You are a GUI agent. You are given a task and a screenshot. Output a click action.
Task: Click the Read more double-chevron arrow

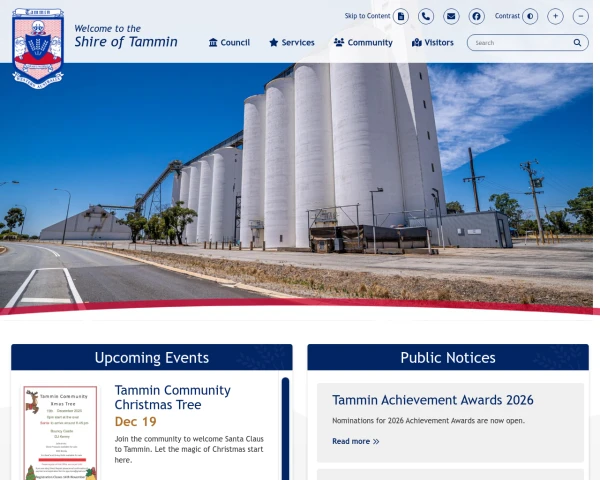pos(376,441)
